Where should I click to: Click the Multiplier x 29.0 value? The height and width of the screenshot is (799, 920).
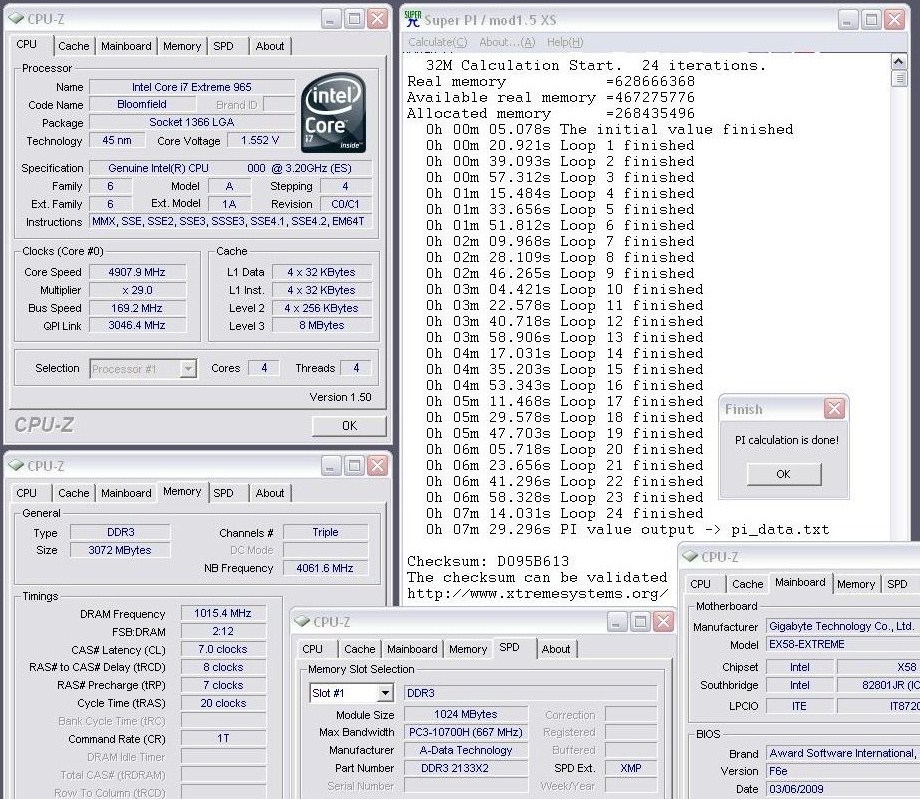tap(137, 290)
